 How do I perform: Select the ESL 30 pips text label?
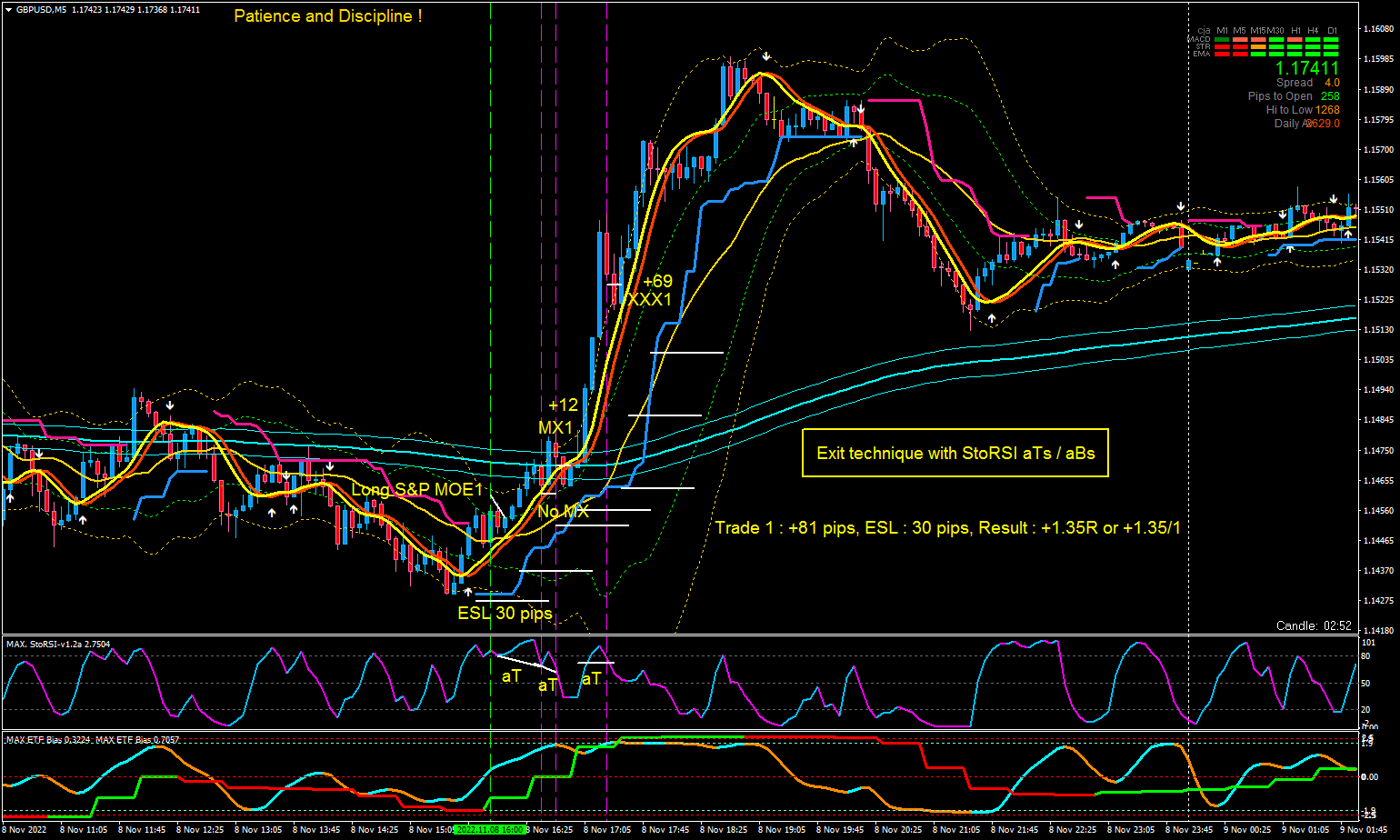505,614
